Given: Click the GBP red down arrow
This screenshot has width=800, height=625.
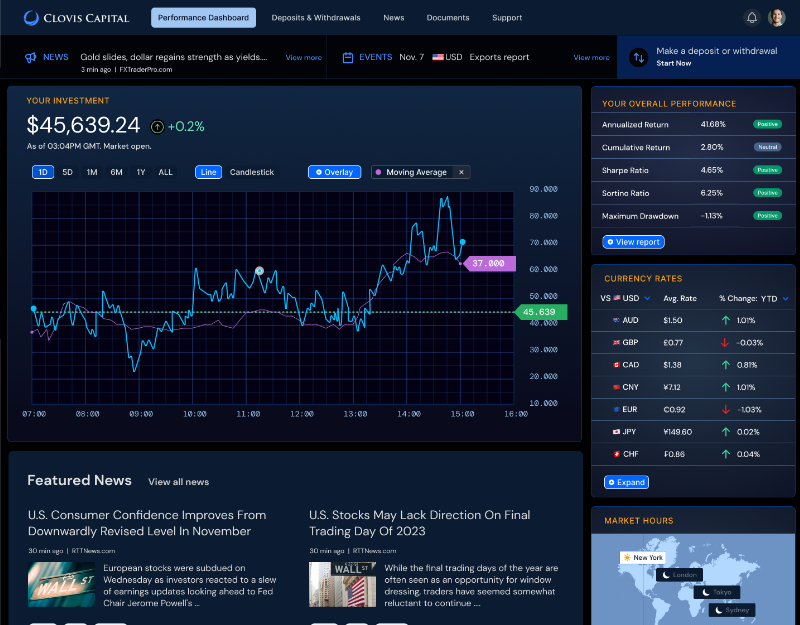Looking at the screenshot, I should 725,343.
